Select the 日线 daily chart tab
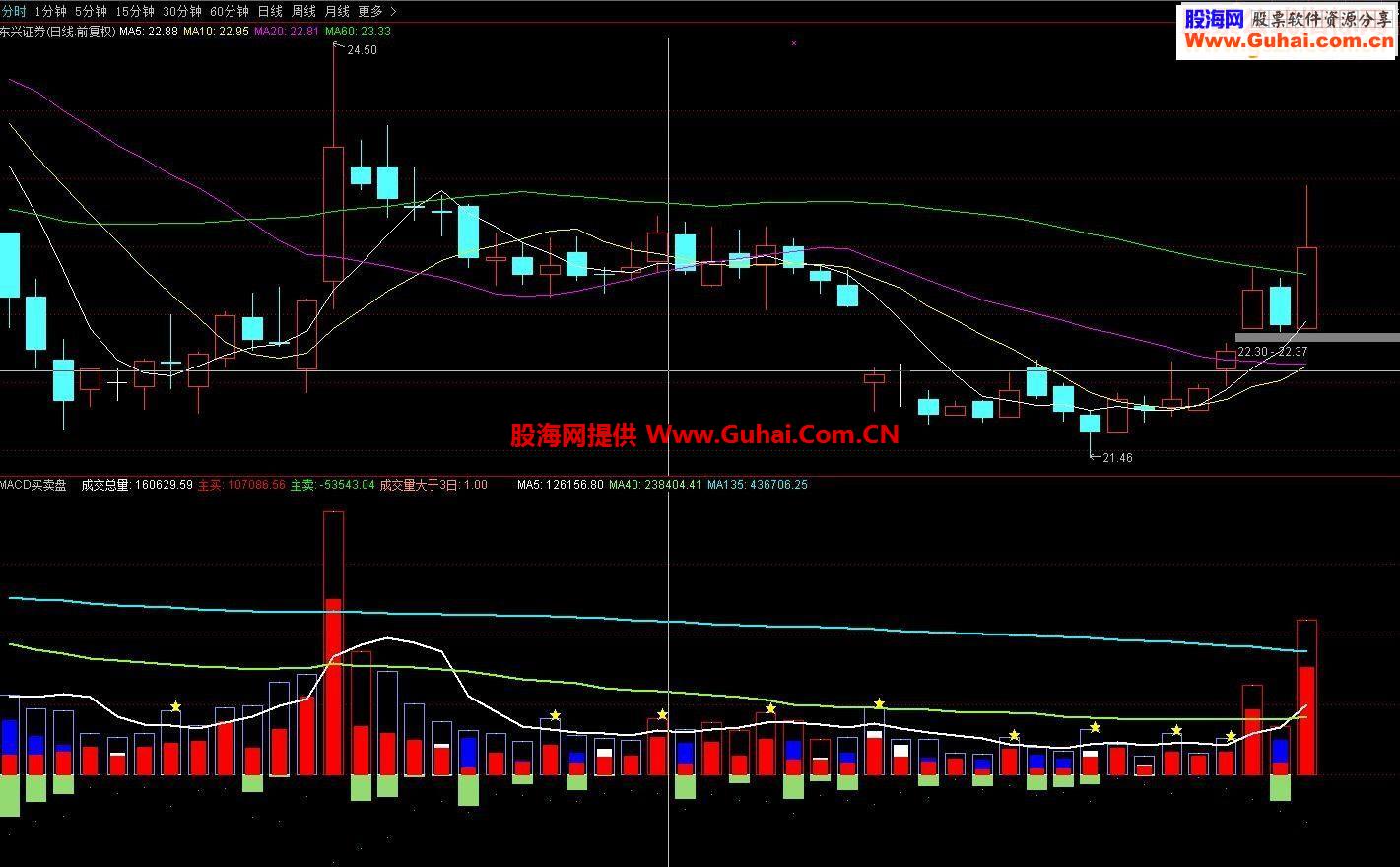Viewport: 1400px width, 867px height. pos(270,11)
